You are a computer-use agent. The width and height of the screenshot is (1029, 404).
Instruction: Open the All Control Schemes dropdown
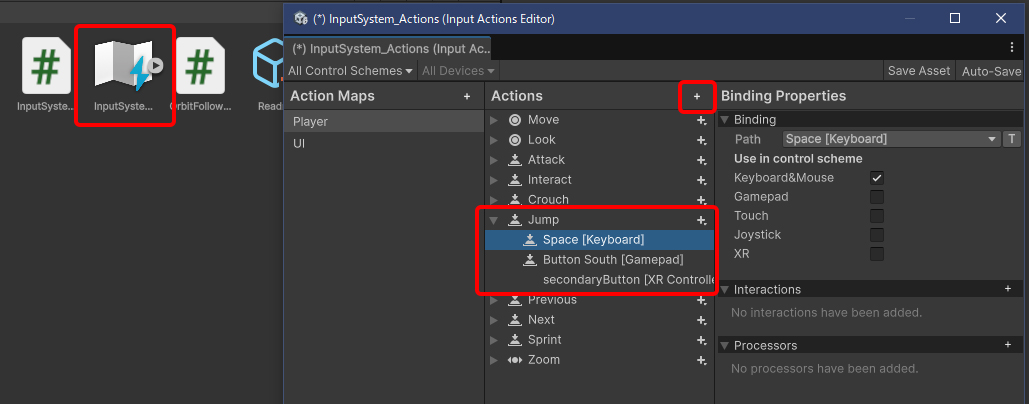tap(350, 71)
